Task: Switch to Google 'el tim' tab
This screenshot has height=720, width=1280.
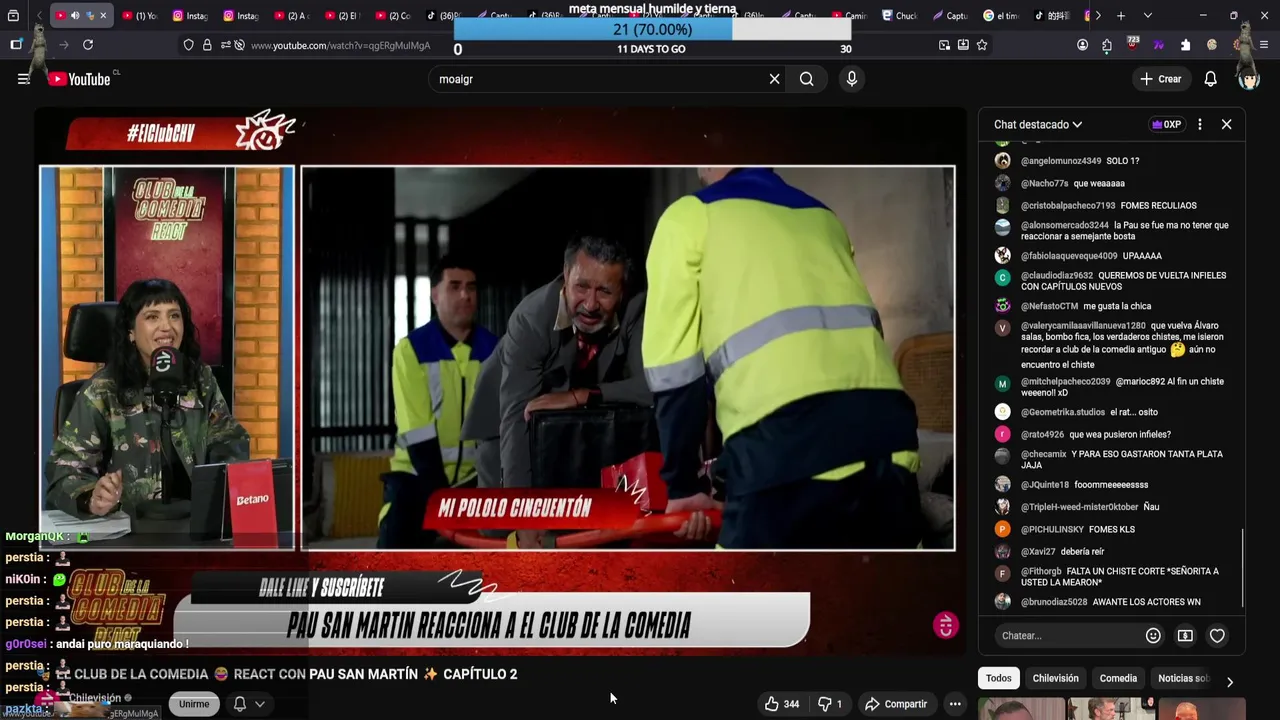Action: [1001, 15]
